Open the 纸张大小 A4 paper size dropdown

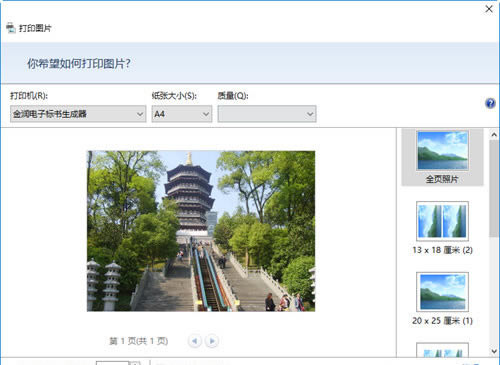pos(182,114)
